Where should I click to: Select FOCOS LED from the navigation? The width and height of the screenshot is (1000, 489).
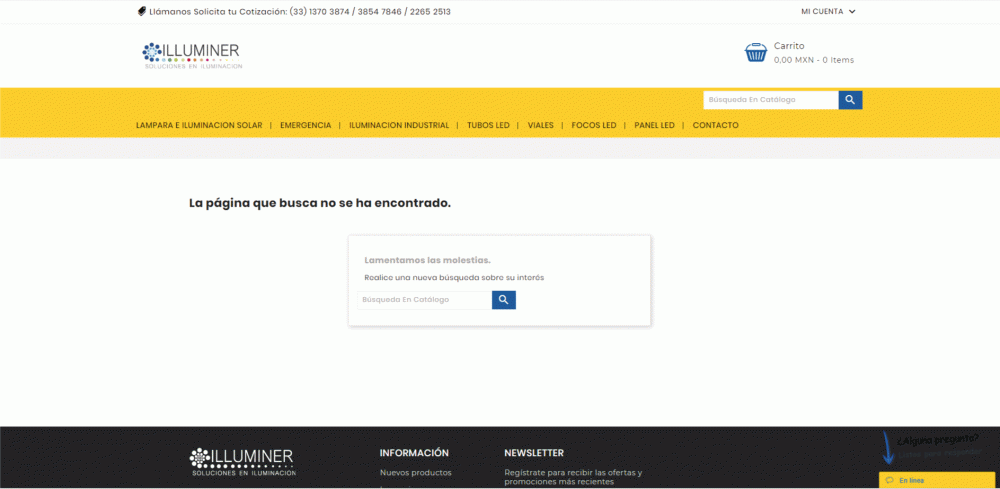tap(594, 126)
